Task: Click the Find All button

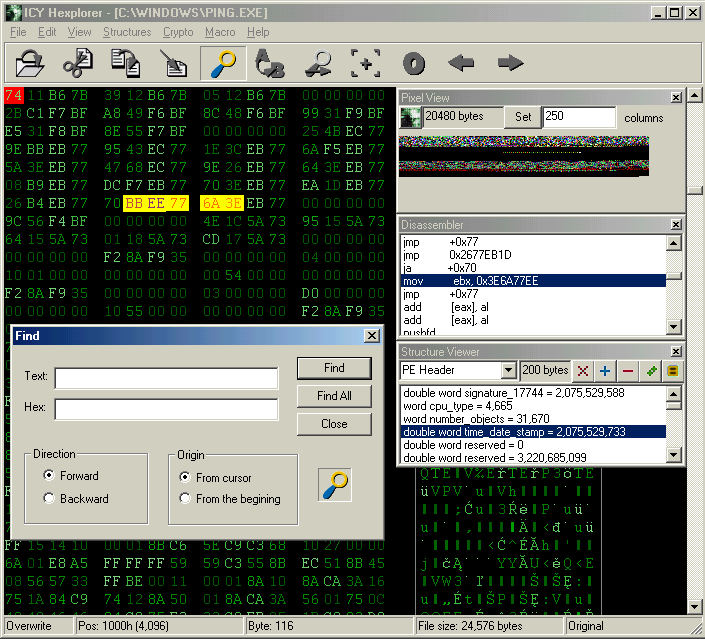Action: (x=334, y=396)
